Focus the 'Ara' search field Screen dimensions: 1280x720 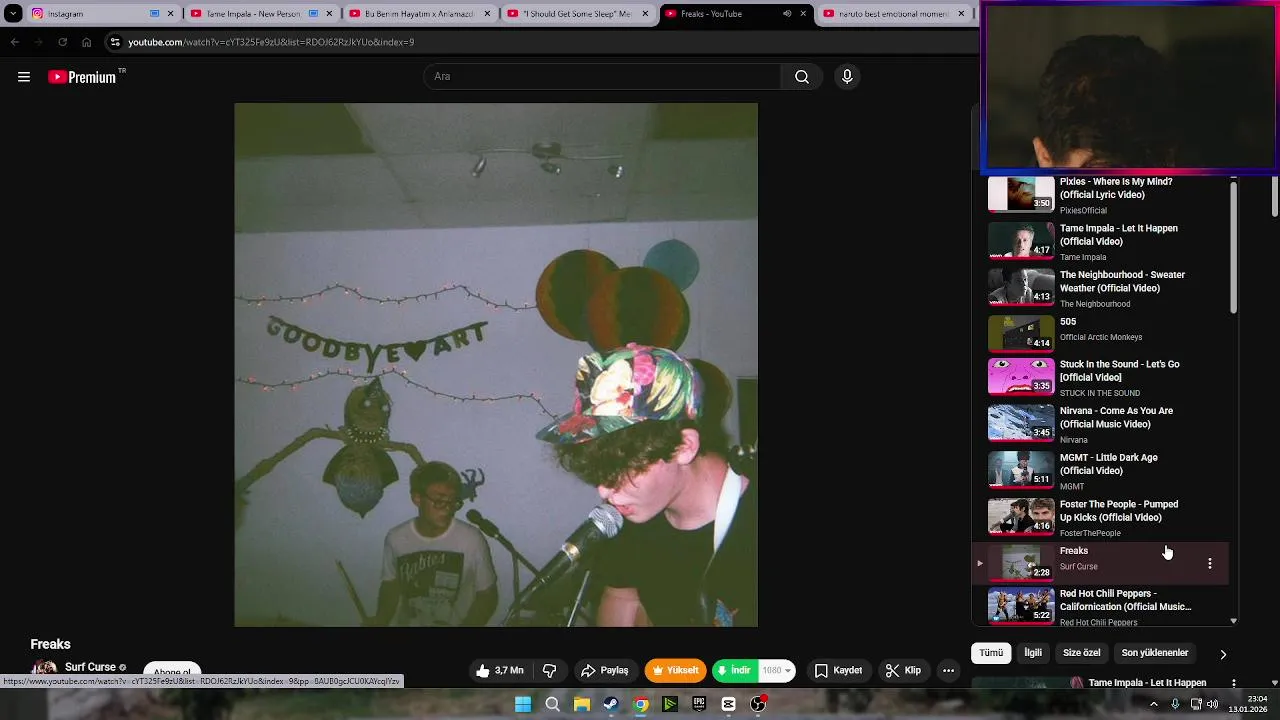tap(603, 77)
